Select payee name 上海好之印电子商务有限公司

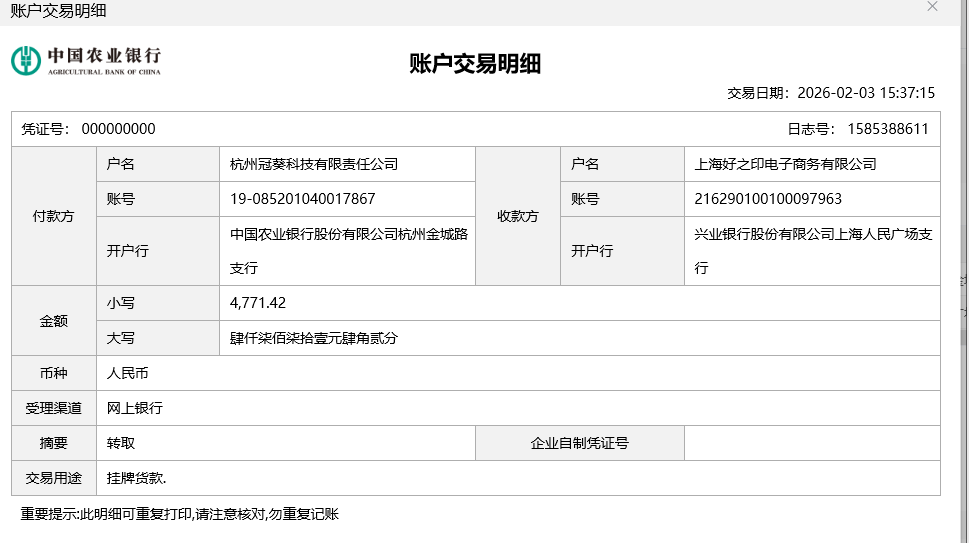[x=785, y=164]
